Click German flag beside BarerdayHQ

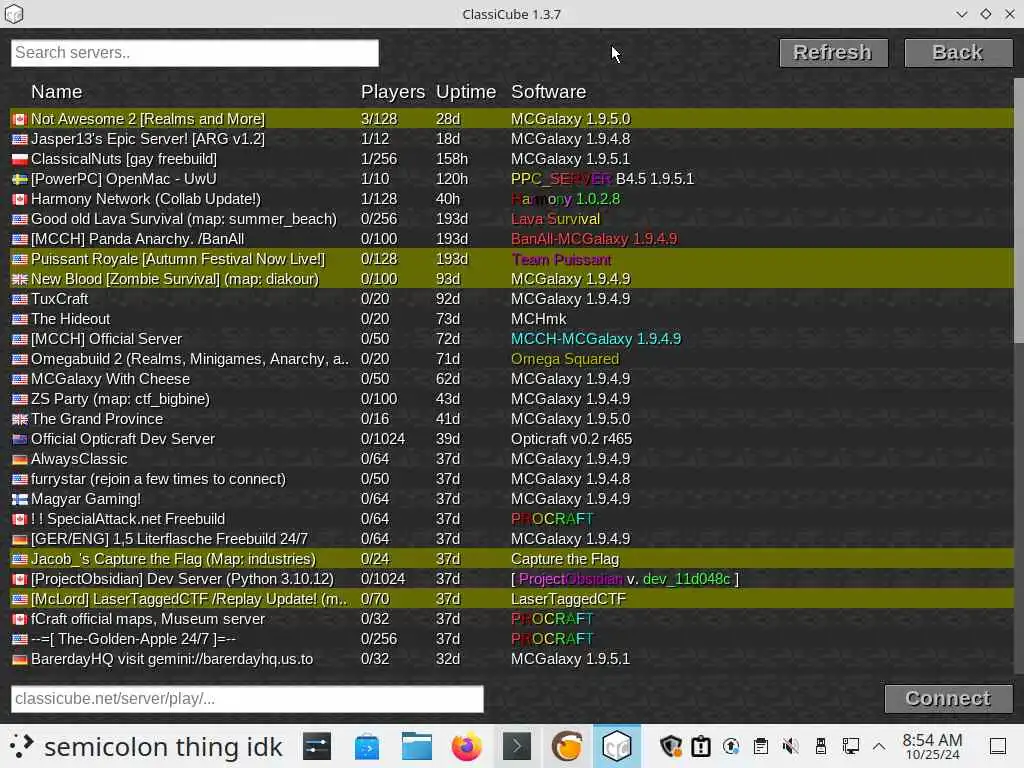(20, 660)
